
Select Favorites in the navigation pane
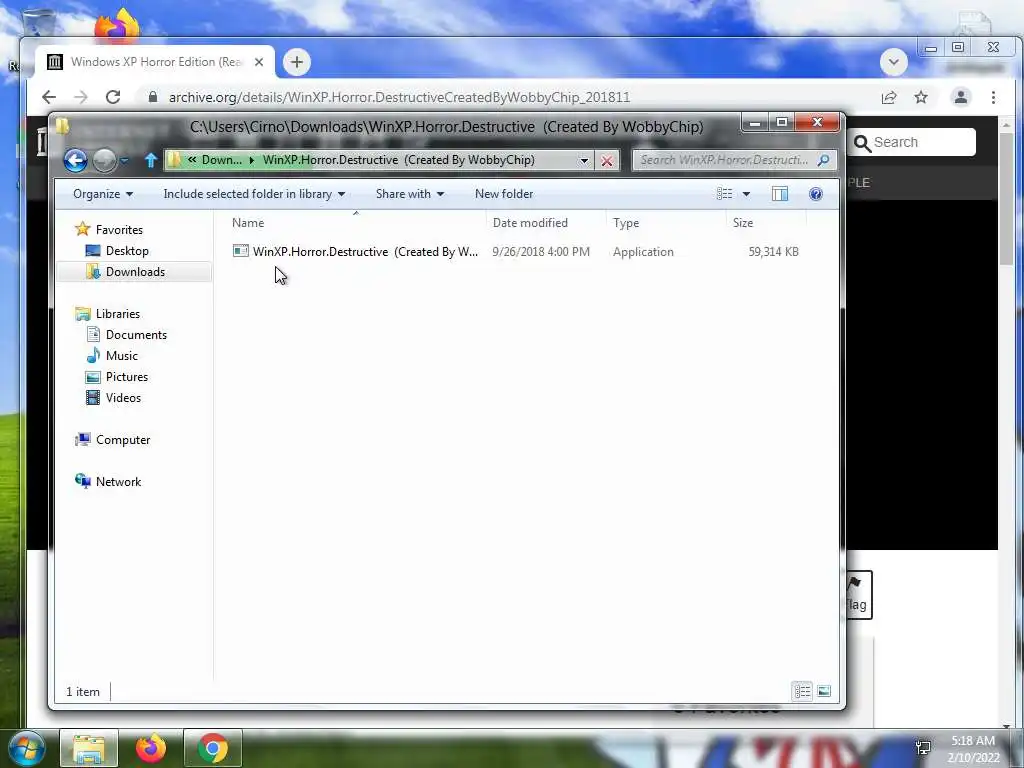click(119, 230)
